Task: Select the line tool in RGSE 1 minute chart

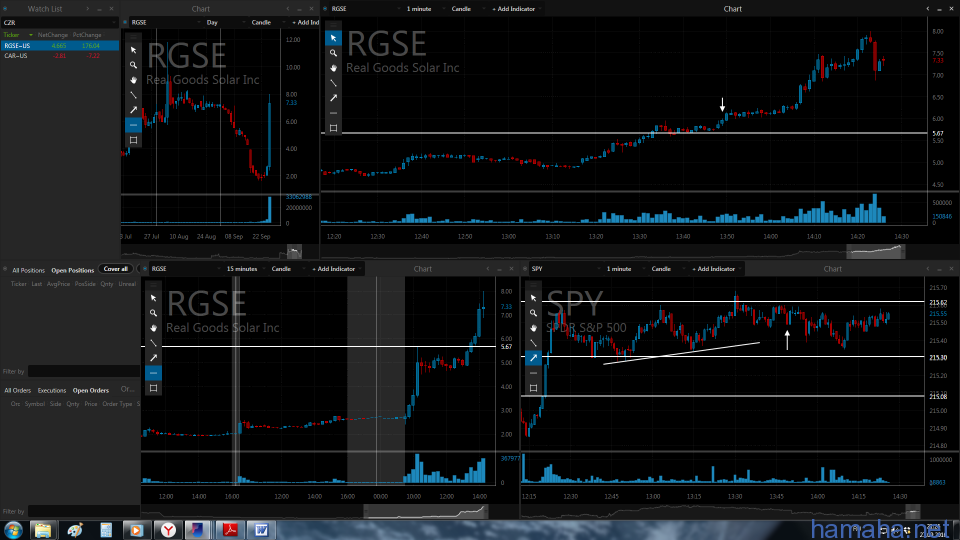Action: point(333,83)
